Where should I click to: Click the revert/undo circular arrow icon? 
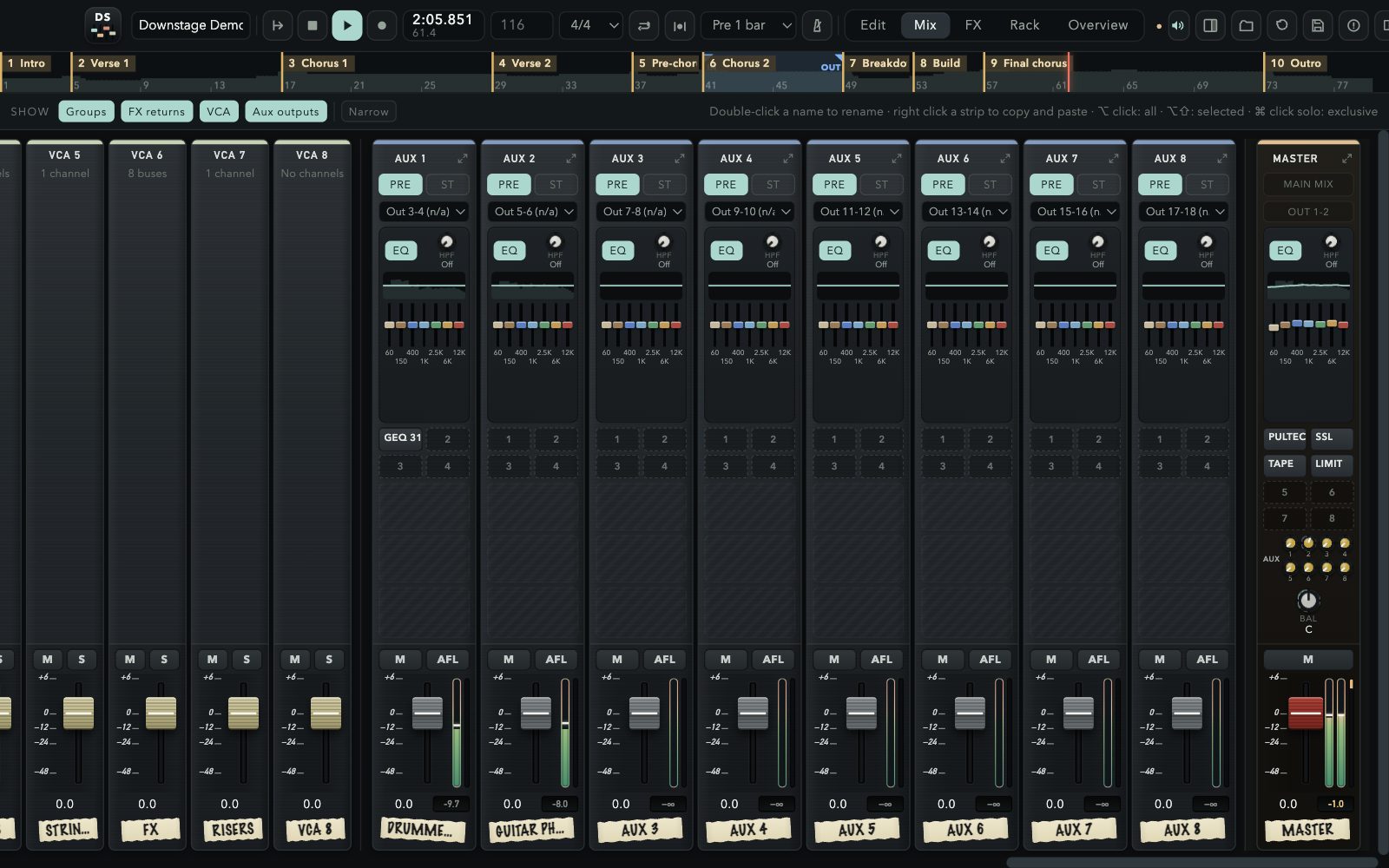[1281, 25]
